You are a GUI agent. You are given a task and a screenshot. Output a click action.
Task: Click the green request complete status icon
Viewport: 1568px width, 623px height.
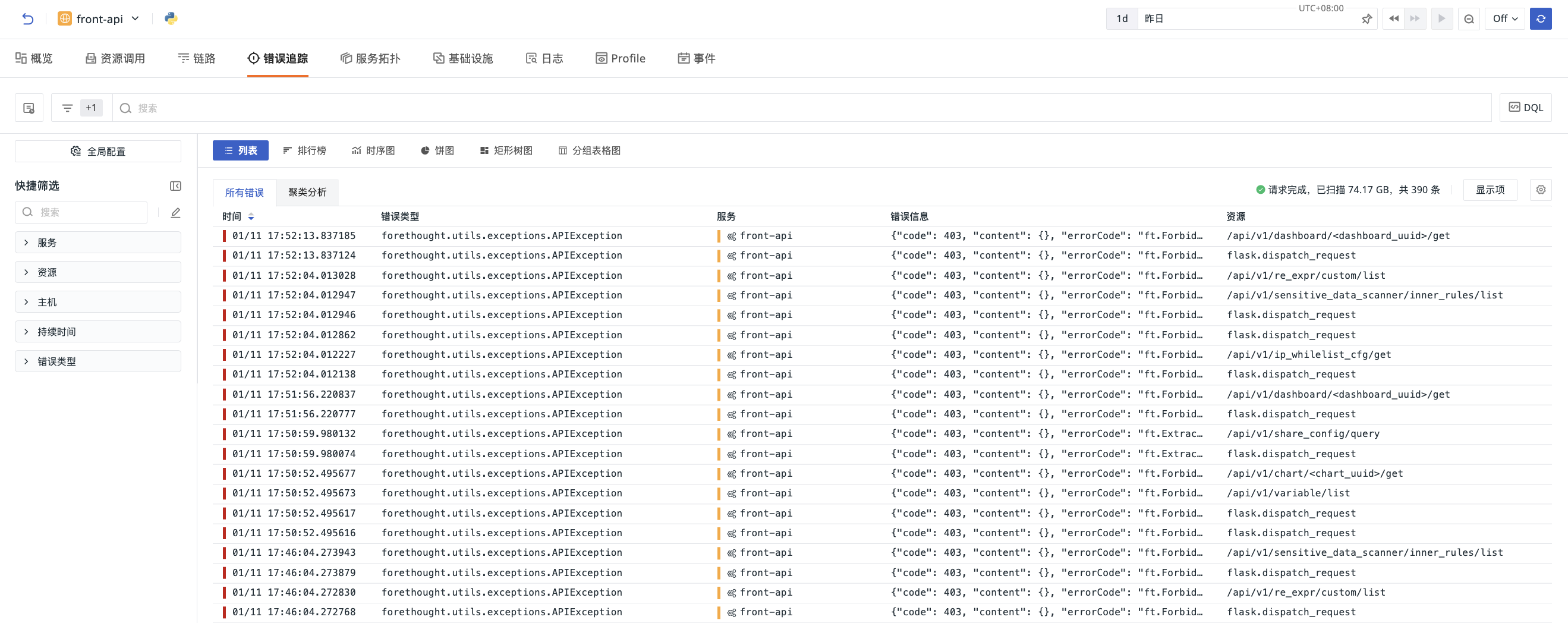pyautogui.click(x=1260, y=190)
